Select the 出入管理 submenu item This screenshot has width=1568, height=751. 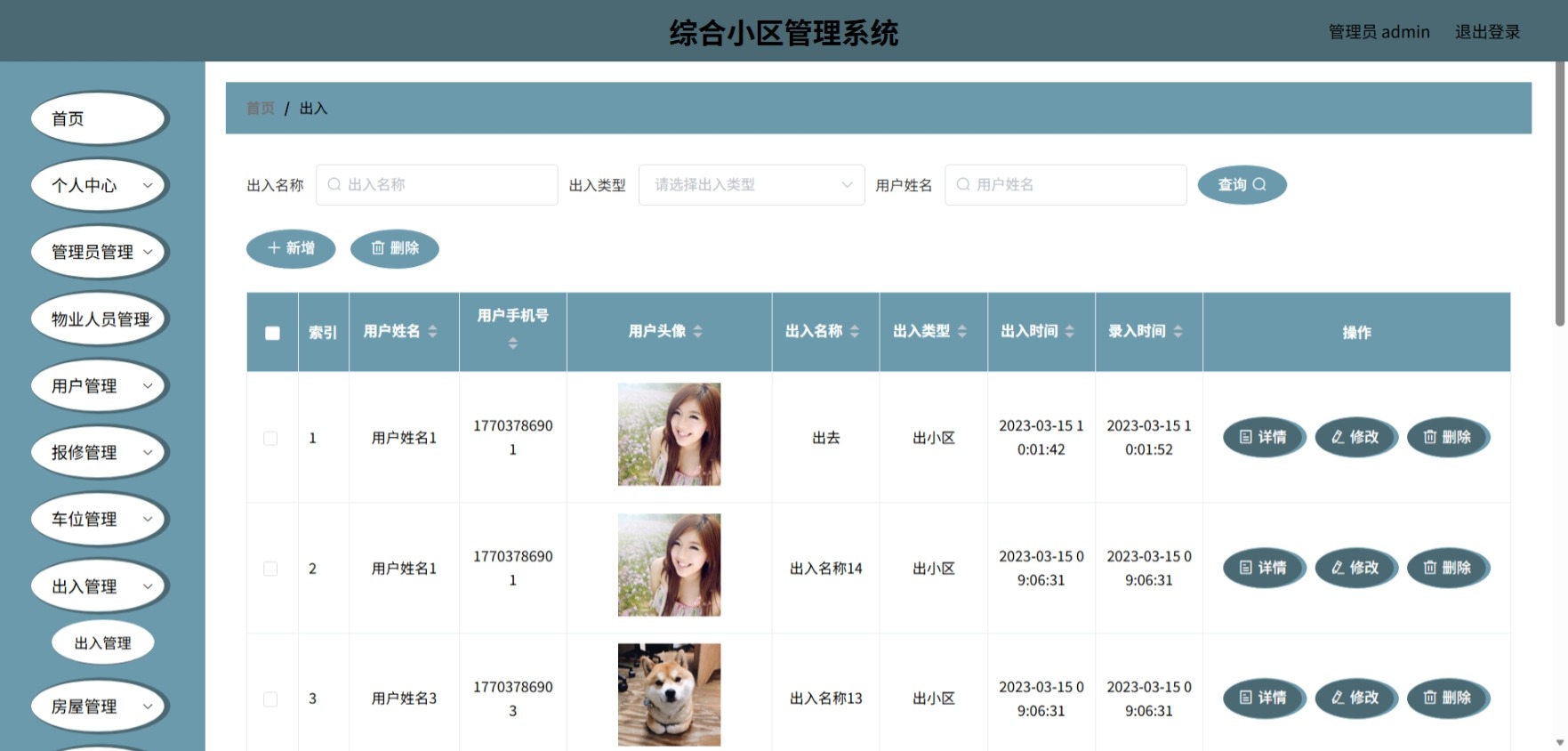(103, 642)
